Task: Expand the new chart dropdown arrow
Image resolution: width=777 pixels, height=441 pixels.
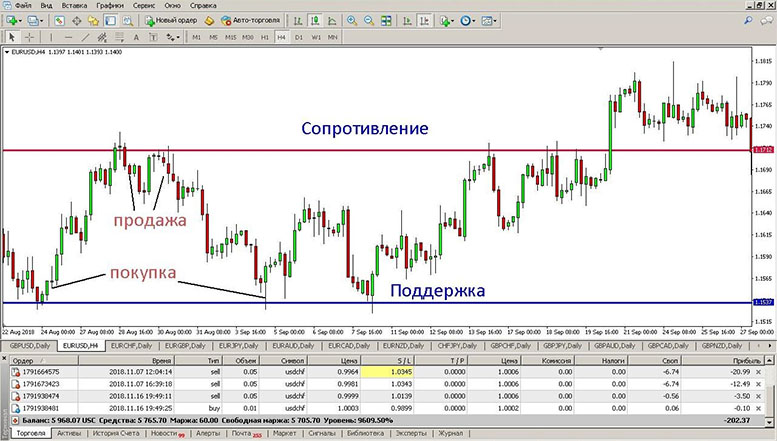Action: tap(20, 21)
